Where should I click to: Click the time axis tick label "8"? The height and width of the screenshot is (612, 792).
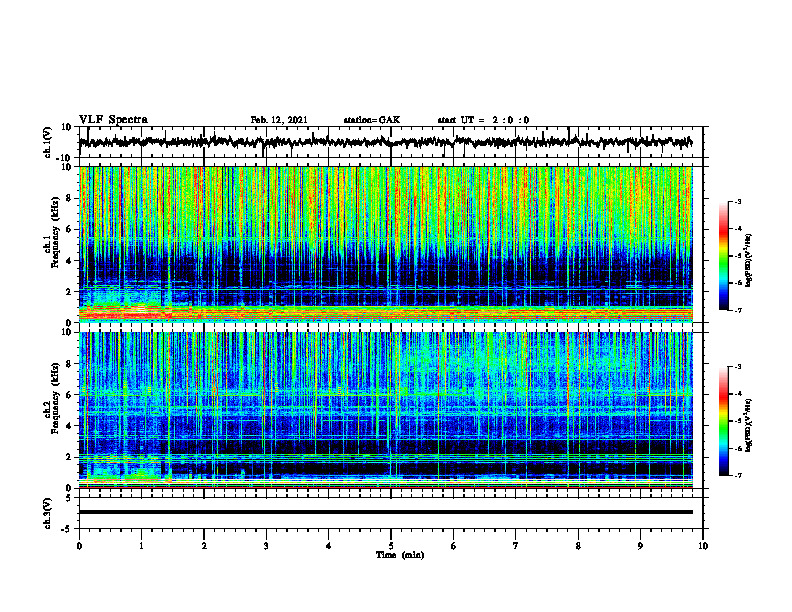pyautogui.click(x=578, y=546)
